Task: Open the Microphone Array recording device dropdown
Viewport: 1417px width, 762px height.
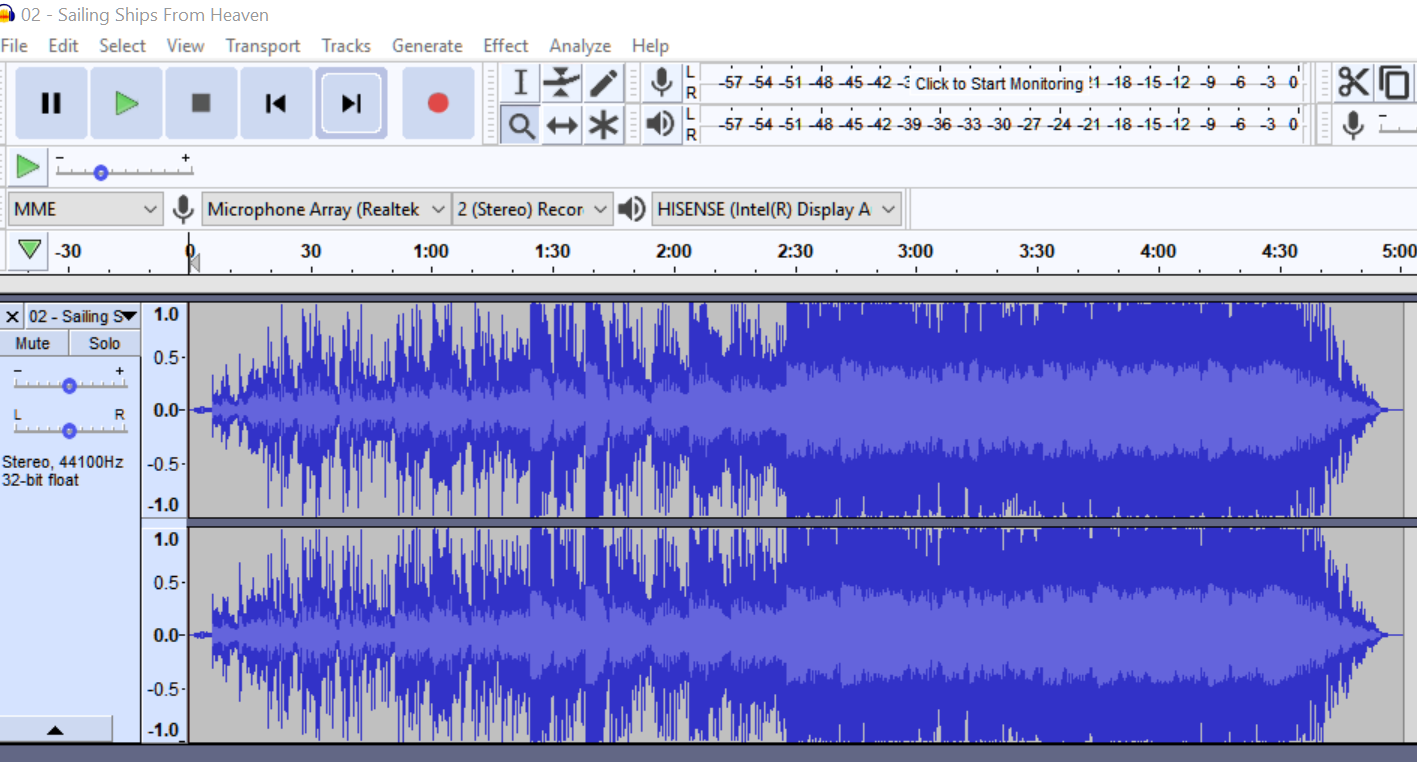Action: pos(326,209)
